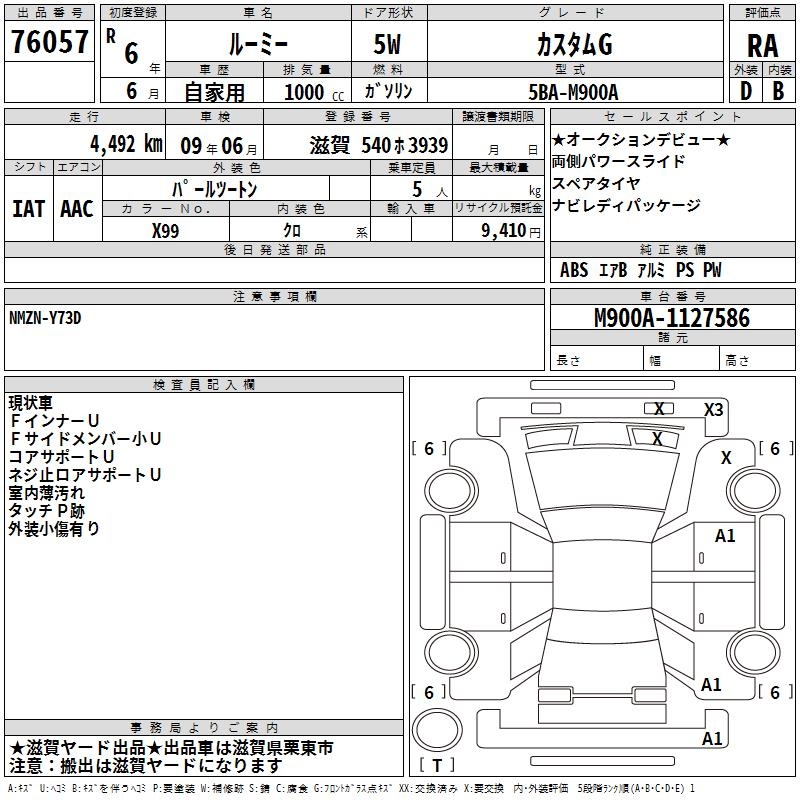The width and height of the screenshot is (800, 800).
Task: Click inspector note 室内薄汚れ
Action: tap(46, 493)
